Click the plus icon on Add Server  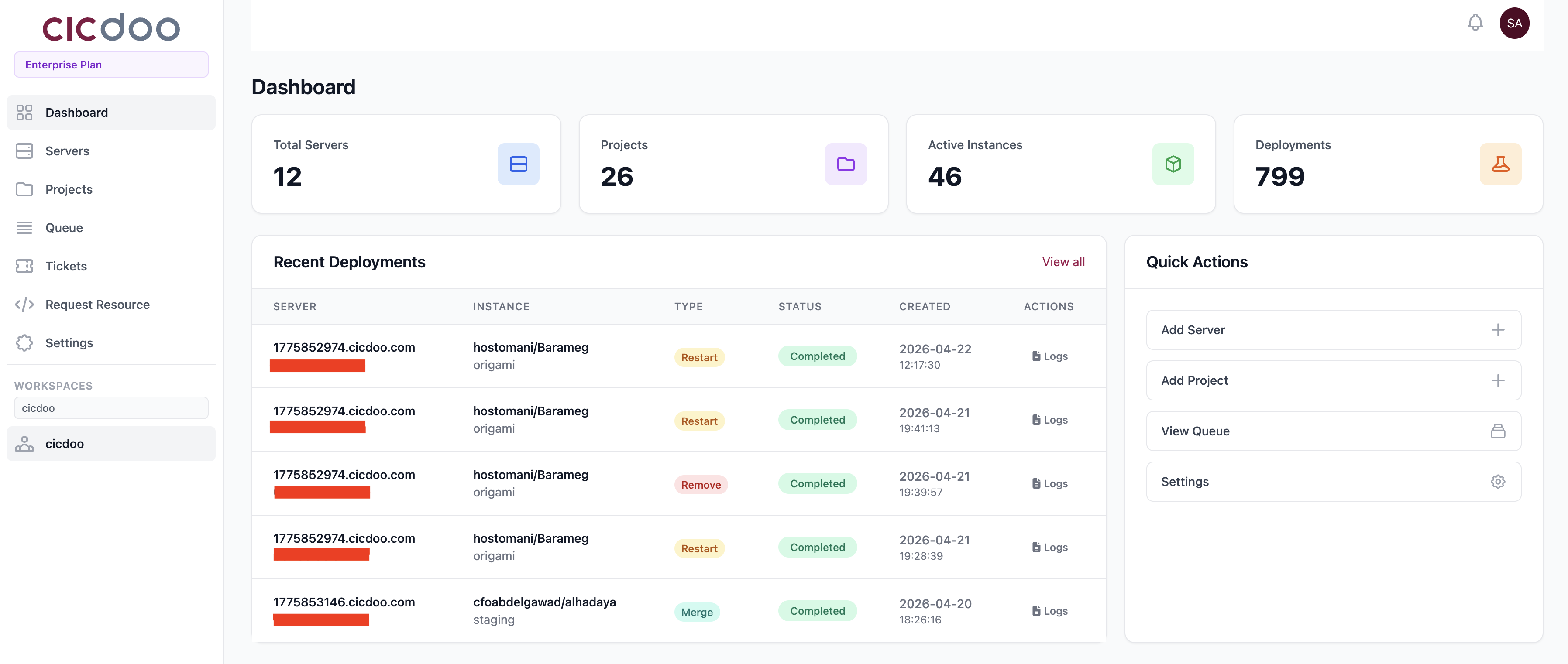(1497, 330)
